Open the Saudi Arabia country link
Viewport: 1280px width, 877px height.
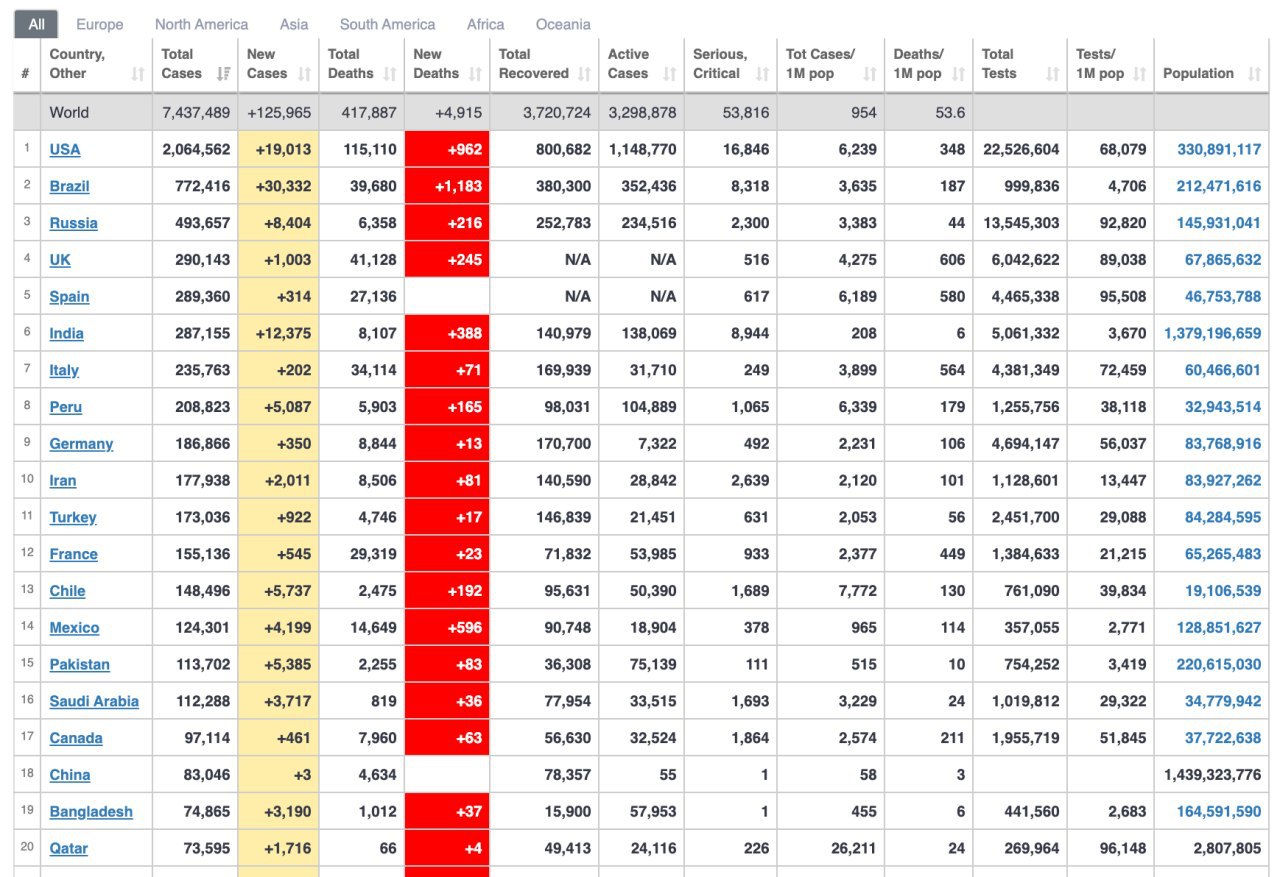(x=94, y=701)
